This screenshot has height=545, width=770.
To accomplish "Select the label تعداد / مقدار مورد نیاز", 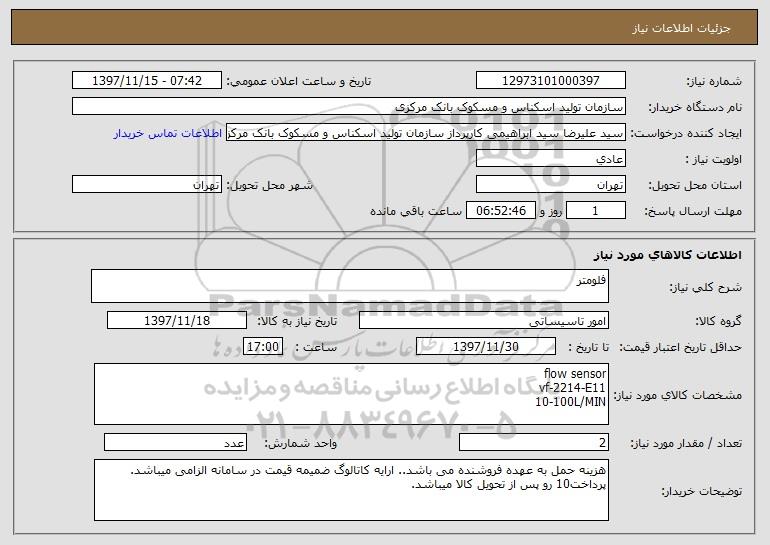I will click(x=686, y=443).
